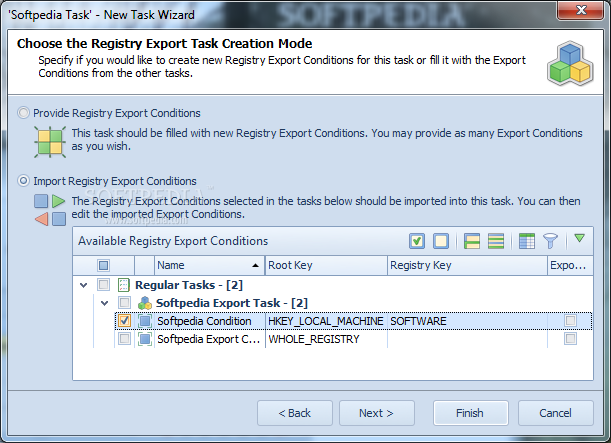Image resolution: width=611 pixels, height=443 pixels.
Task: Click the collapse all groups icon
Action: [x=496, y=241]
